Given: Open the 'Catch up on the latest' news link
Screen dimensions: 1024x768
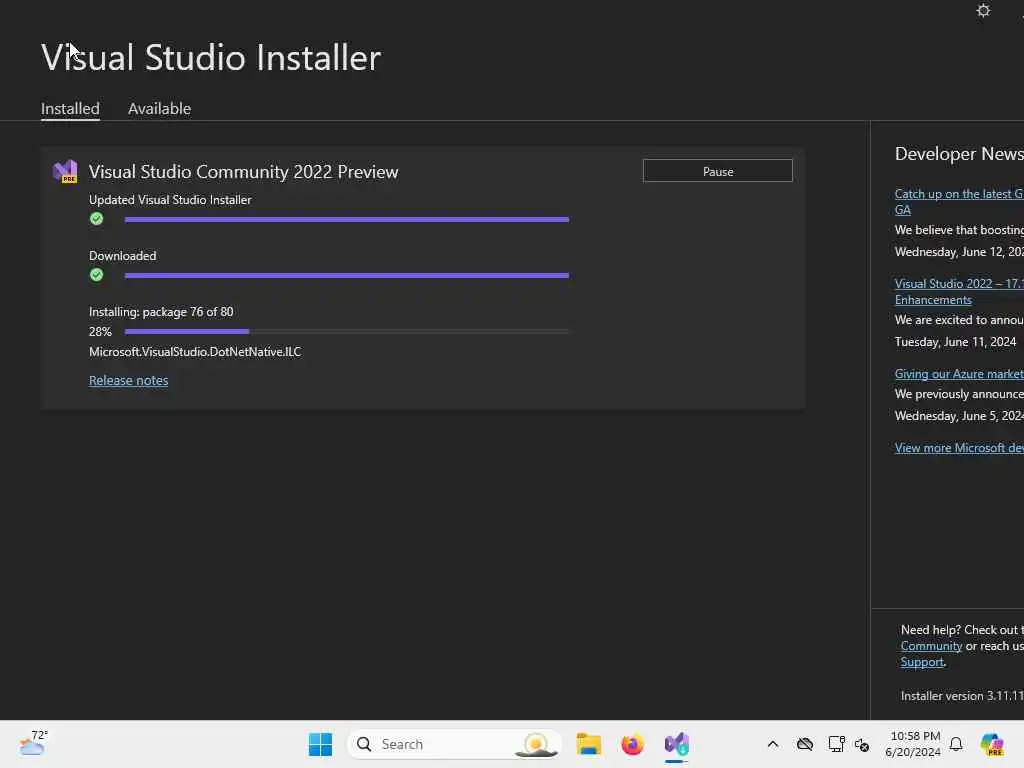Looking at the screenshot, I should pos(959,202).
